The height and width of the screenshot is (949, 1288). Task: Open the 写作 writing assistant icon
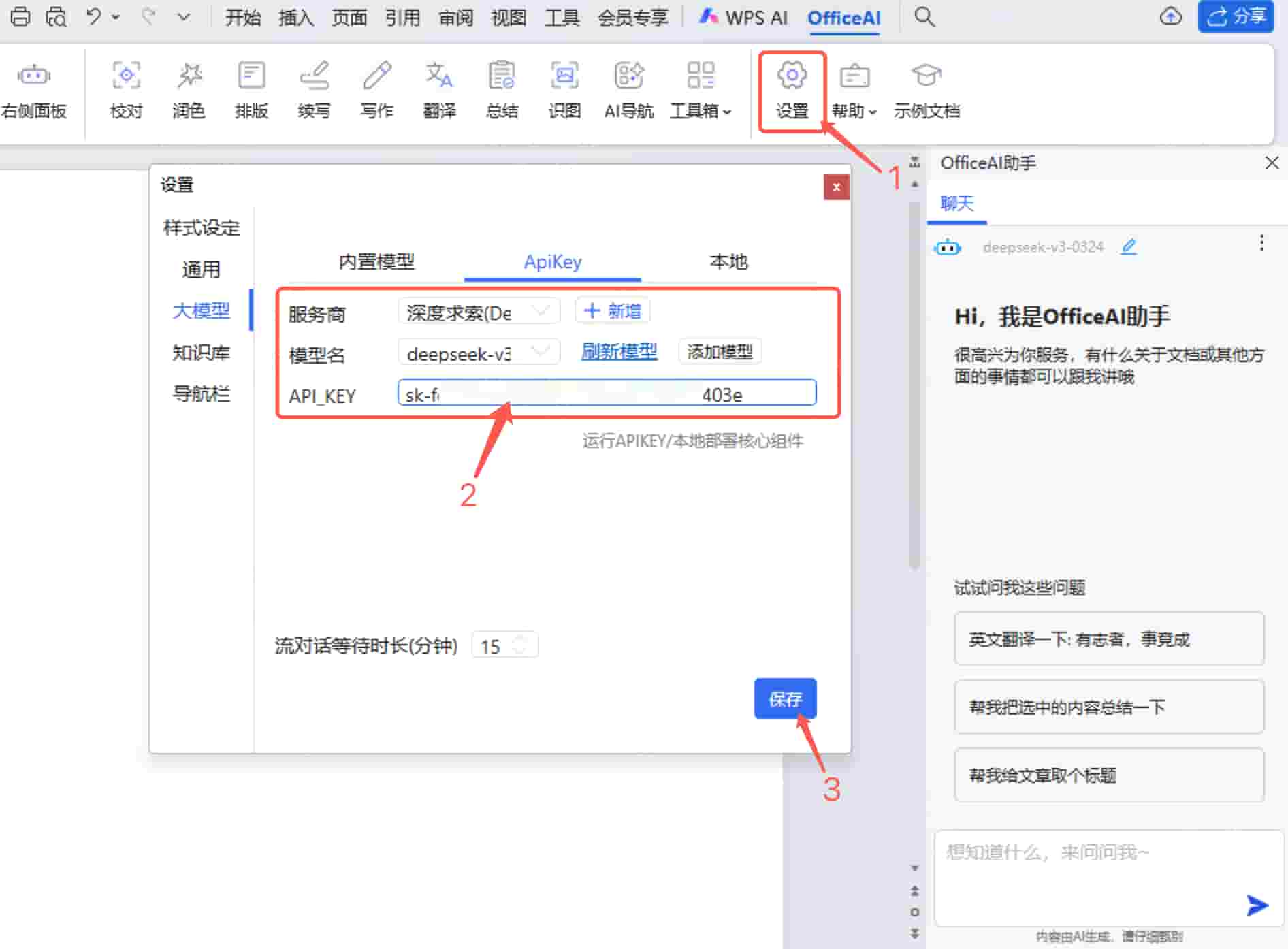click(376, 89)
